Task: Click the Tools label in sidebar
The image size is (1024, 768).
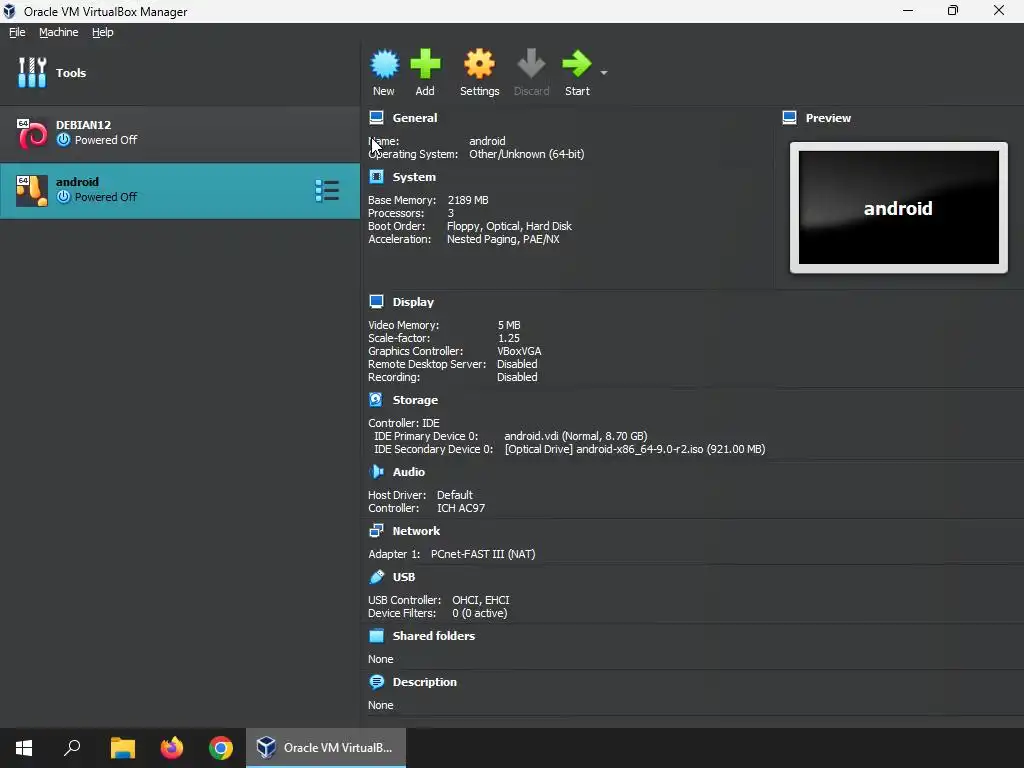Action: pyautogui.click(x=71, y=72)
